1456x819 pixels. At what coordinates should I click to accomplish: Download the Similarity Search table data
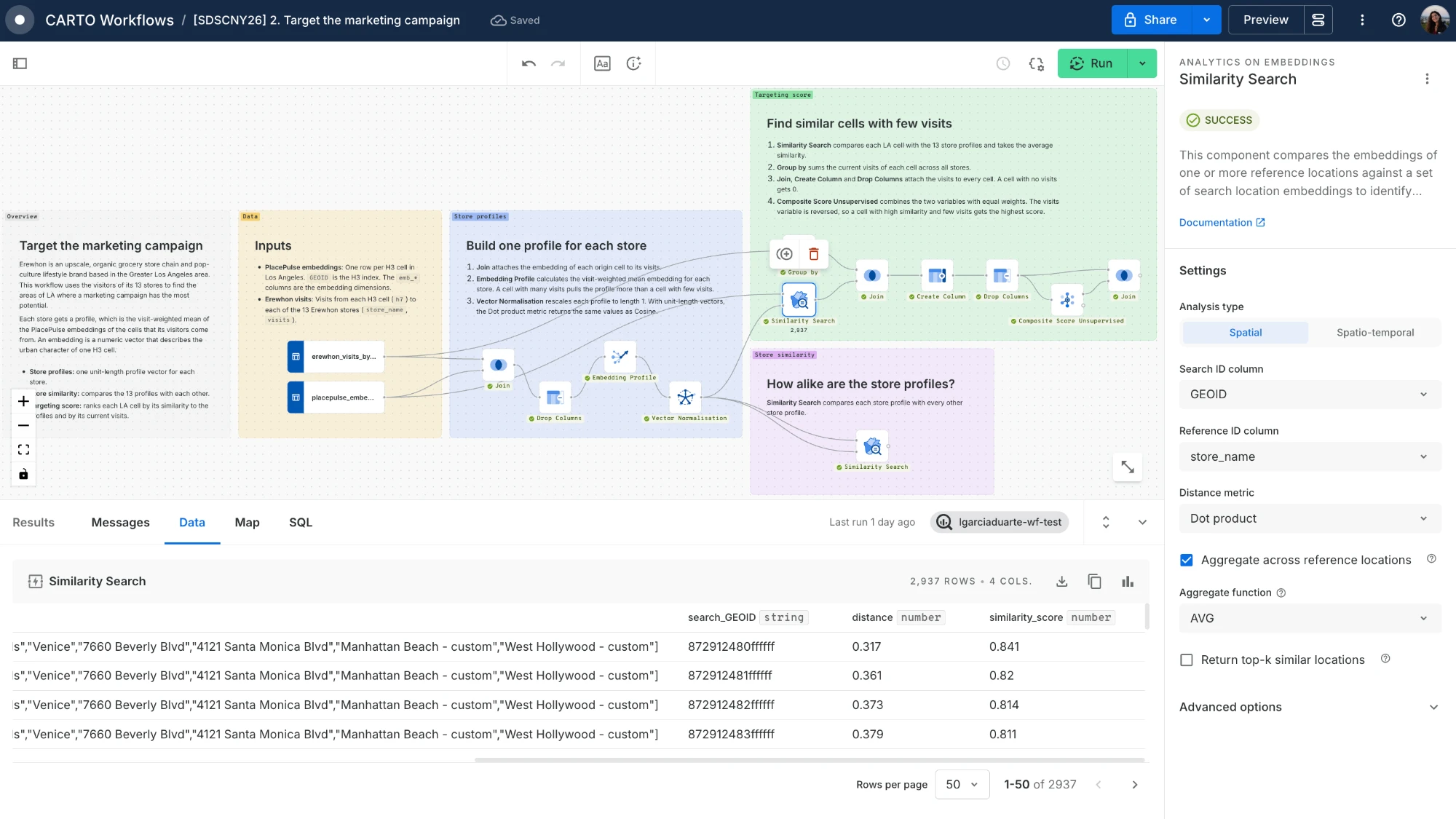[1062, 581]
